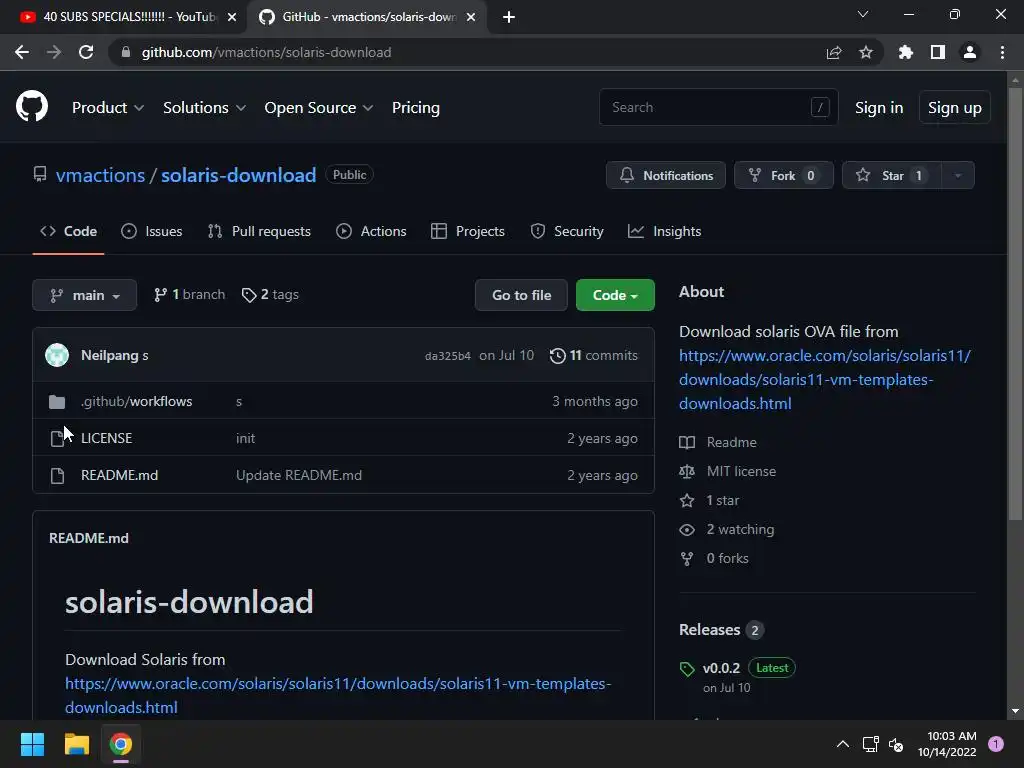Open the star lists dropdown arrow

click(x=958, y=175)
